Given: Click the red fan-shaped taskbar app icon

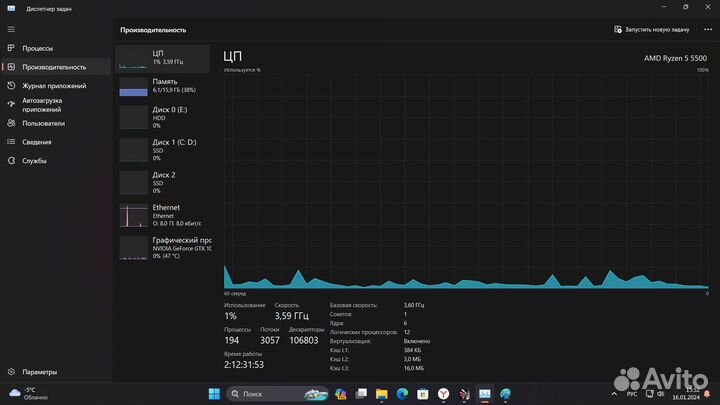Looking at the screenshot, I should (464, 394).
